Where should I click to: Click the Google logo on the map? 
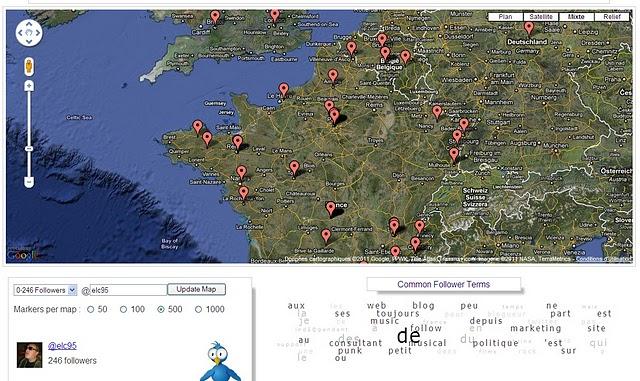coord(23,256)
